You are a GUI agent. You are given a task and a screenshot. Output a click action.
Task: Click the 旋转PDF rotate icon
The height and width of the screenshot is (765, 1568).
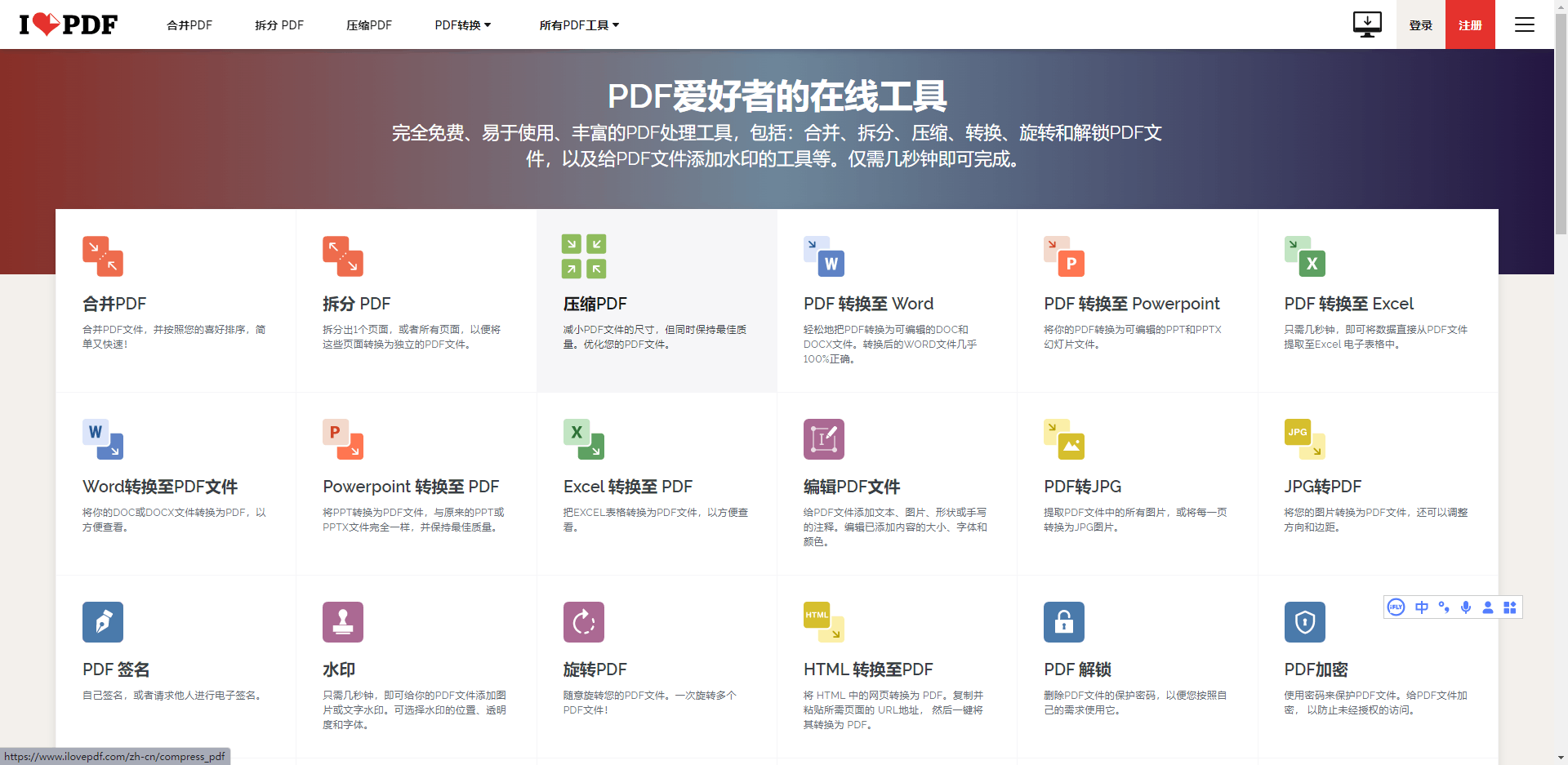[584, 622]
